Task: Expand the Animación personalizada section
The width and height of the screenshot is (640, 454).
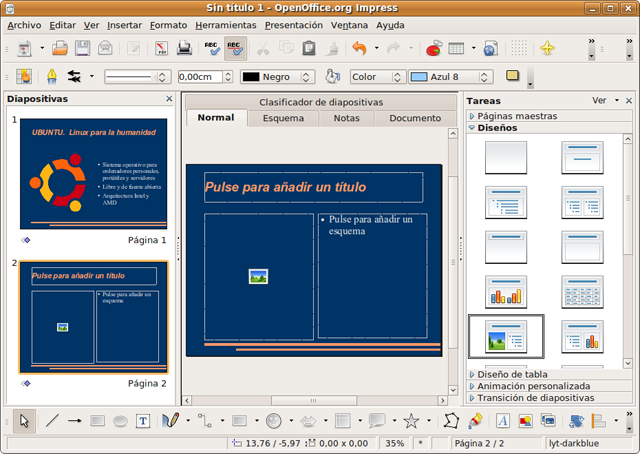Action: tap(533, 385)
